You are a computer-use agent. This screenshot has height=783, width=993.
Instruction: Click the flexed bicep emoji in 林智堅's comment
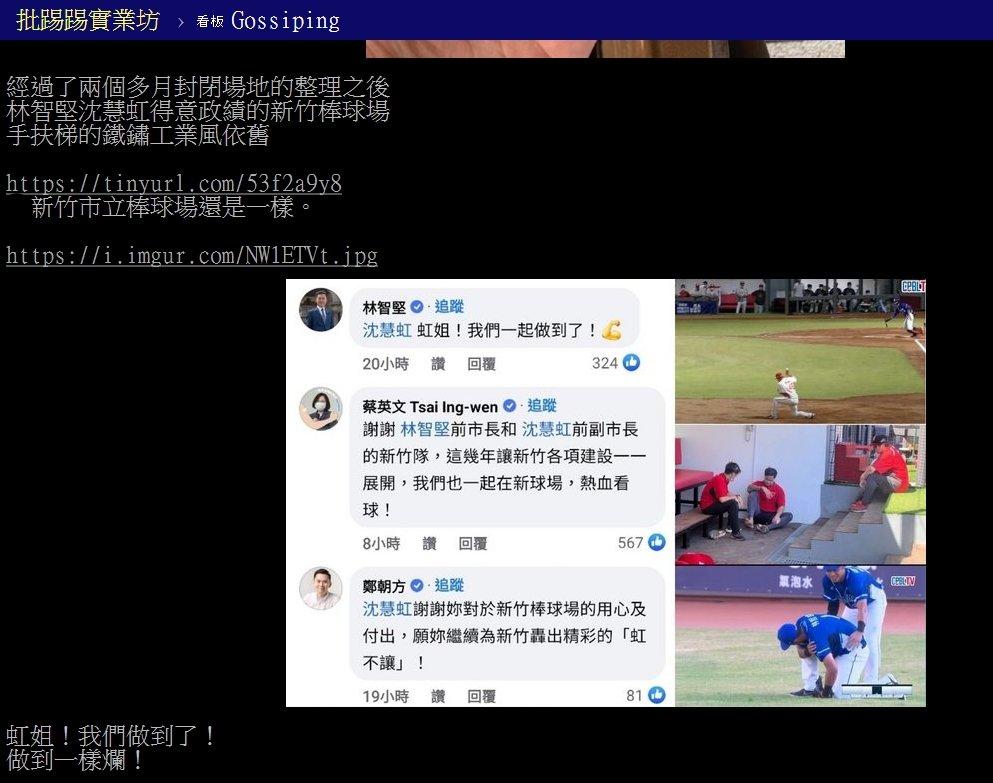pyautogui.click(x=611, y=330)
